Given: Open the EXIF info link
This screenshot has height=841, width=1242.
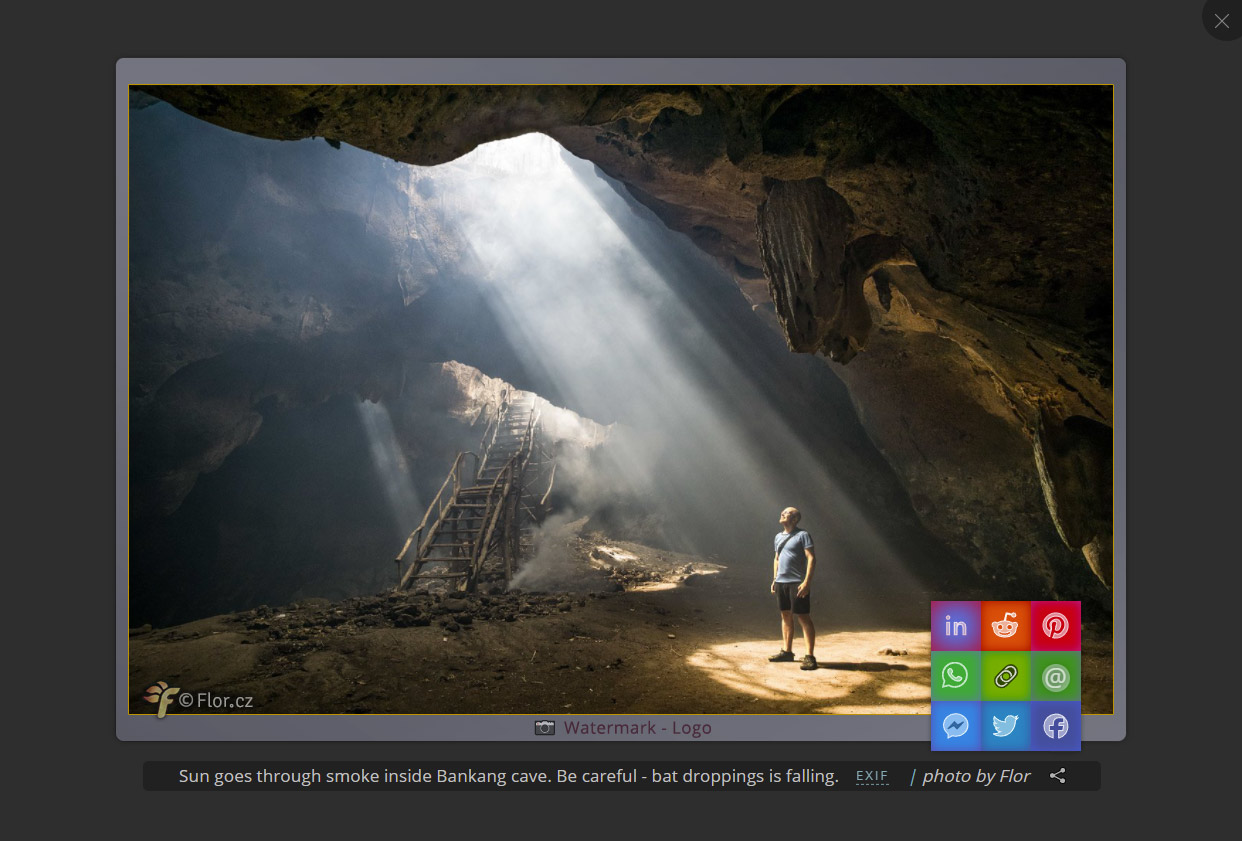Looking at the screenshot, I should click(x=872, y=776).
